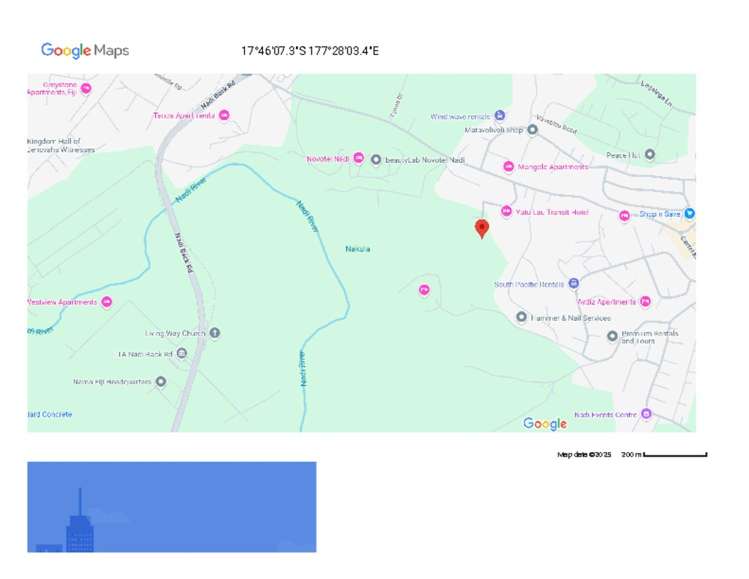
Task: Select the beautyLab Novotel Nadi marker
Action: [x=376, y=160]
